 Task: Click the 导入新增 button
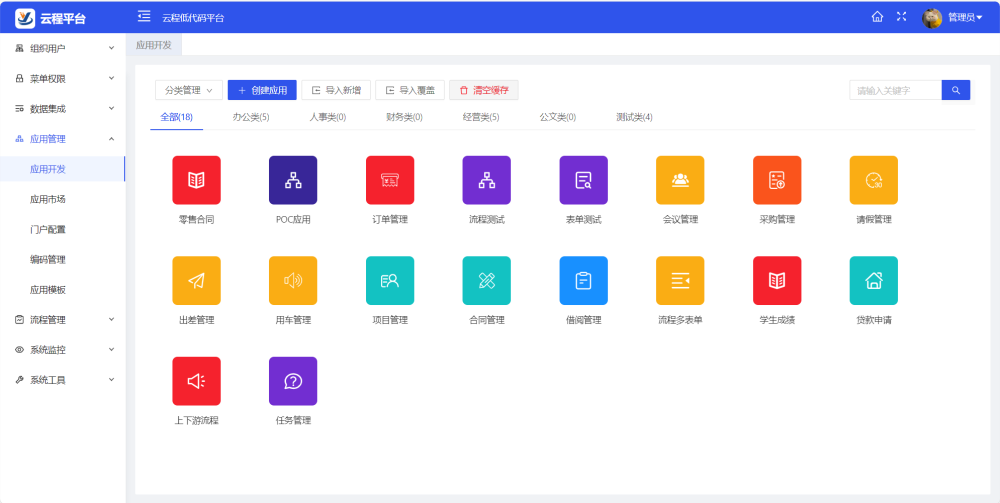pyautogui.click(x=335, y=91)
